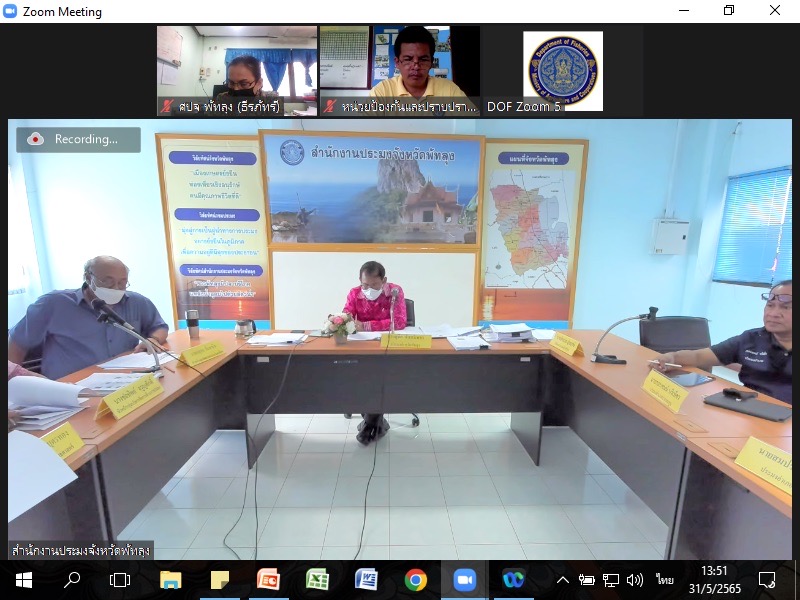Image resolution: width=800 pixels, height=600 pixels.
Task: Switch to Word in the taskbar
Action: coord(366,579)
